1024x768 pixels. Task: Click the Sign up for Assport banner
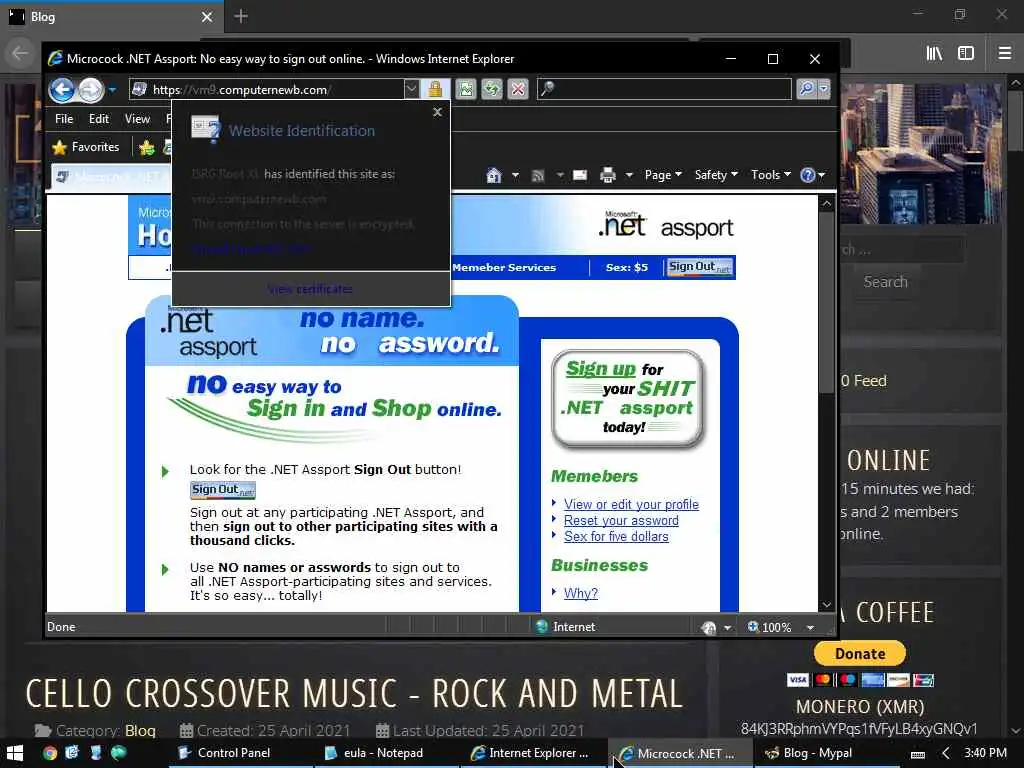pyautogui.click(x=628, y=400)
